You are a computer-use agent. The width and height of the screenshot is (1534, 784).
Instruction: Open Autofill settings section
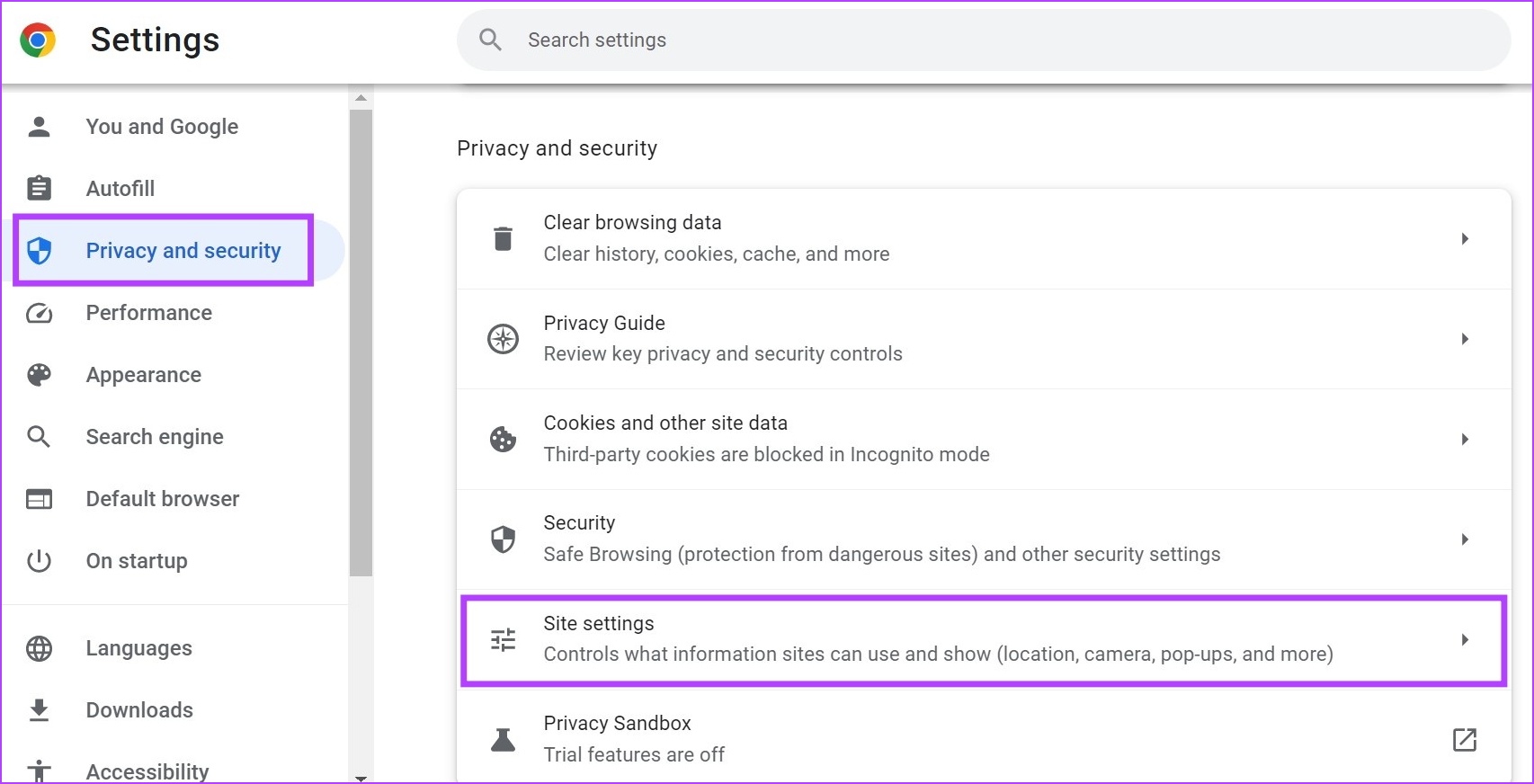[x=120, y=189]
